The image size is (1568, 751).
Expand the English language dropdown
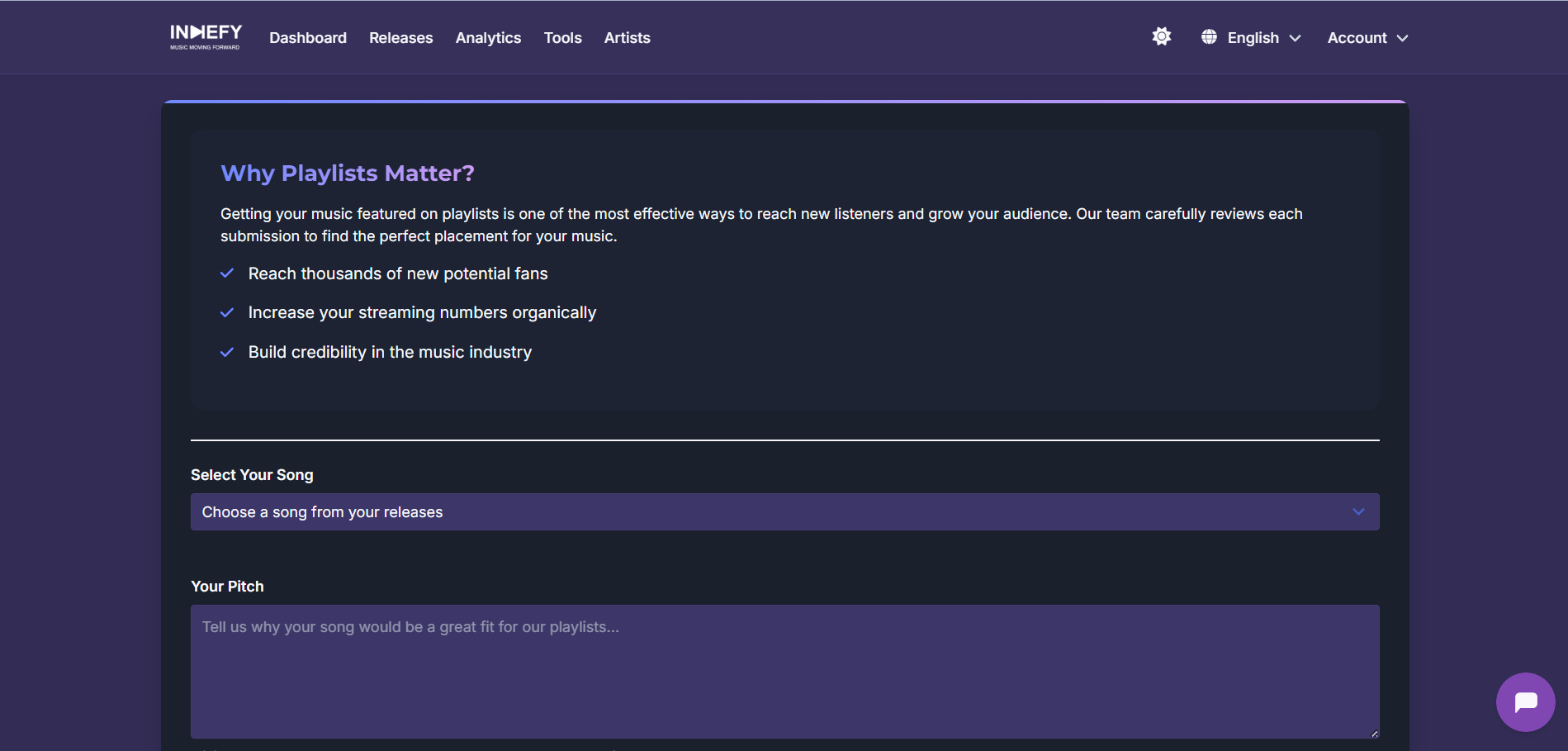tap(1263, 38)
